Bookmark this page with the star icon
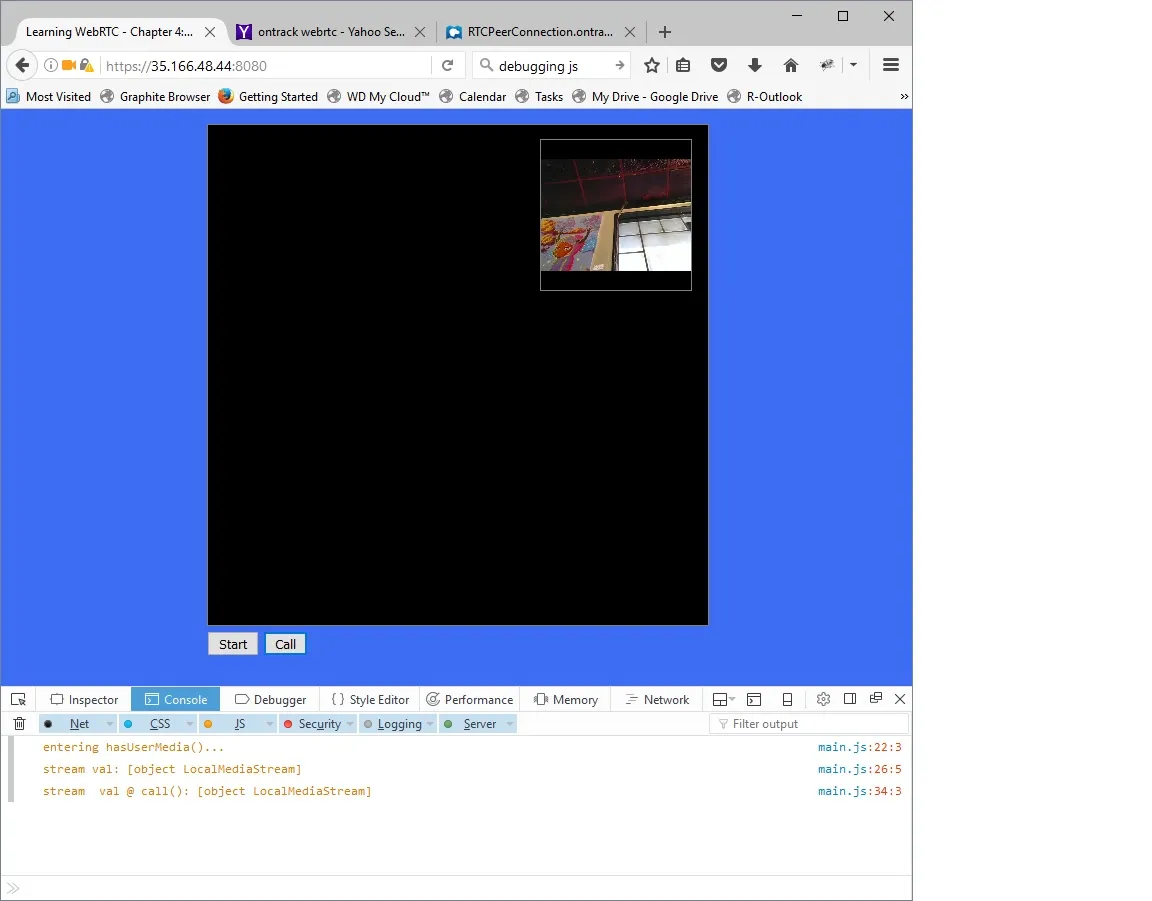This screenshot has height=901, width=1152. point(652,65)
